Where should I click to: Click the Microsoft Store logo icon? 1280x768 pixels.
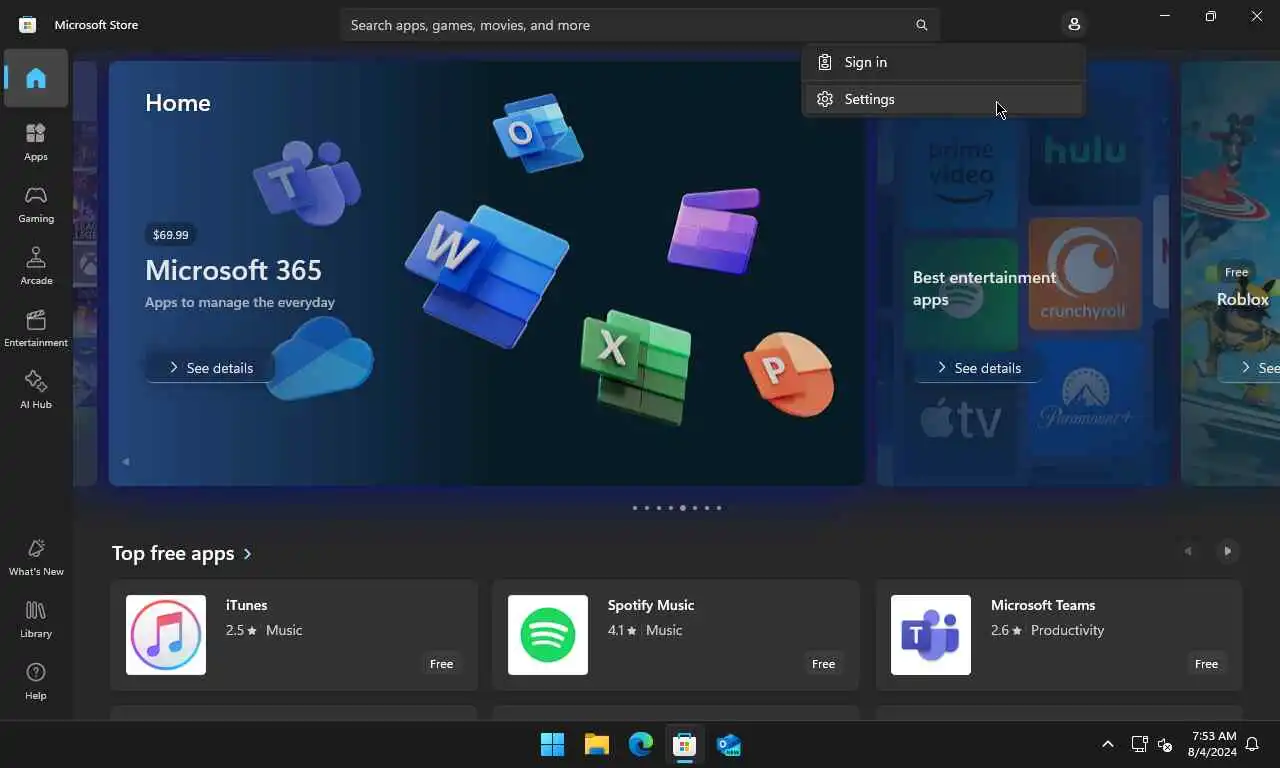[28, 25]
